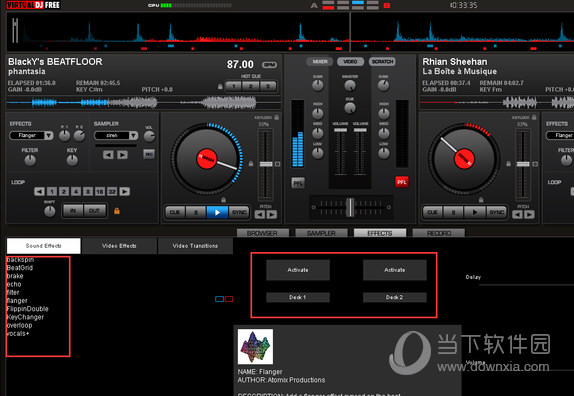Open the RECORD tab
574x396 pixels.
pyautogui.click(x=439, y=233)
